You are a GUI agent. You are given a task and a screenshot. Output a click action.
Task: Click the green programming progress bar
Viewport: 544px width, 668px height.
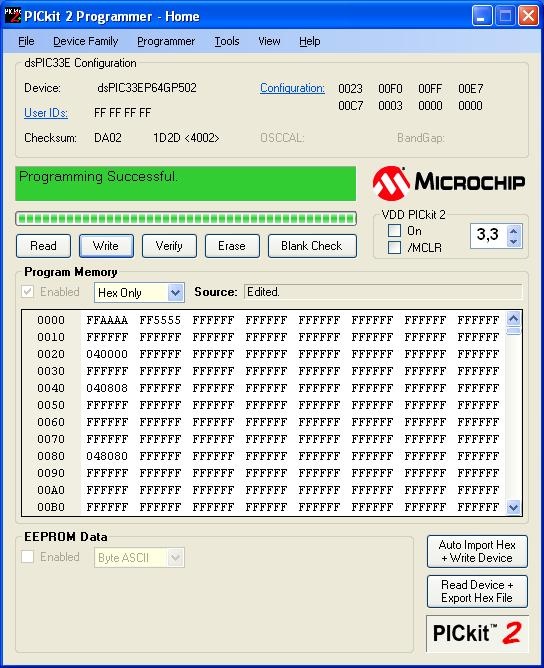click(x=186, y=219)
